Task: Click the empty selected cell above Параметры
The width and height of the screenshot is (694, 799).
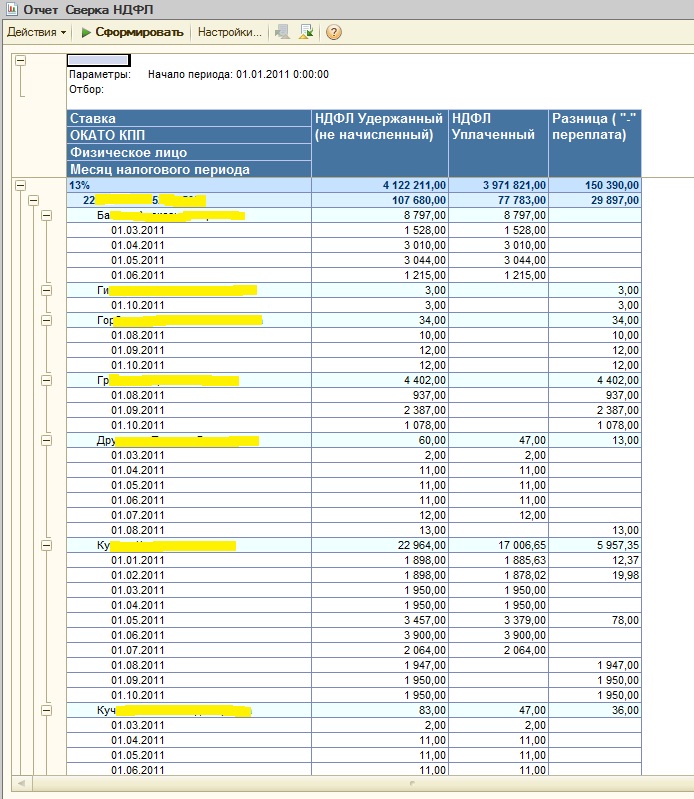Action: point(99,60)
